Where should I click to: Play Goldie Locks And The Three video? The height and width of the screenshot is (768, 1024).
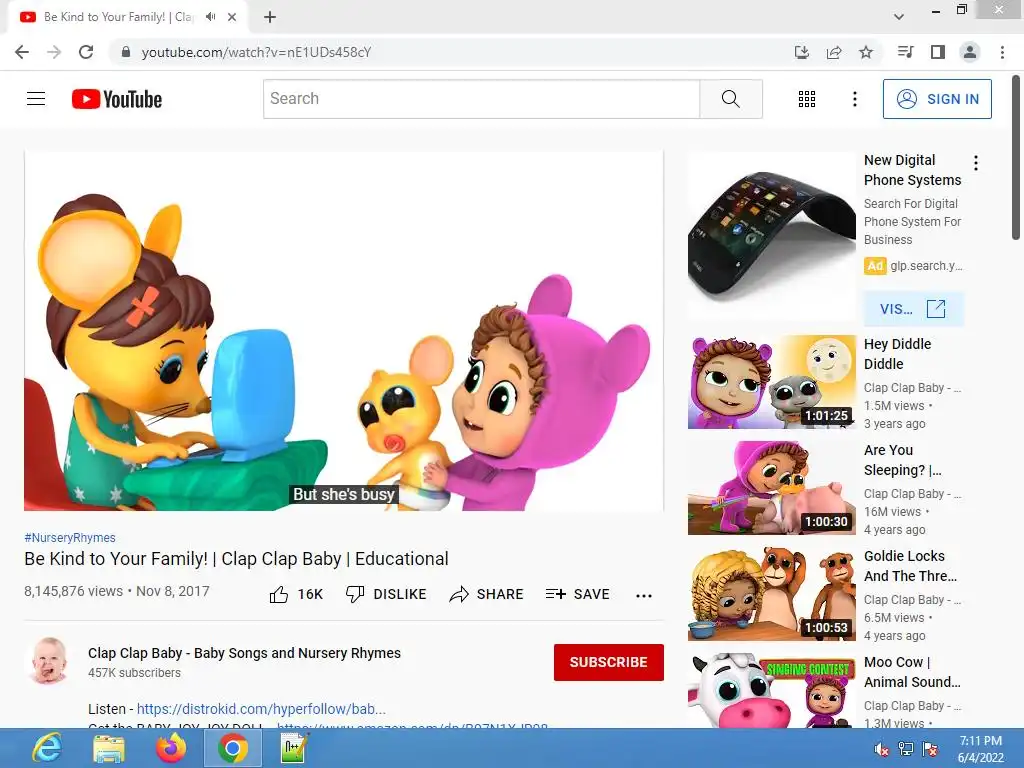pos(771,594)
